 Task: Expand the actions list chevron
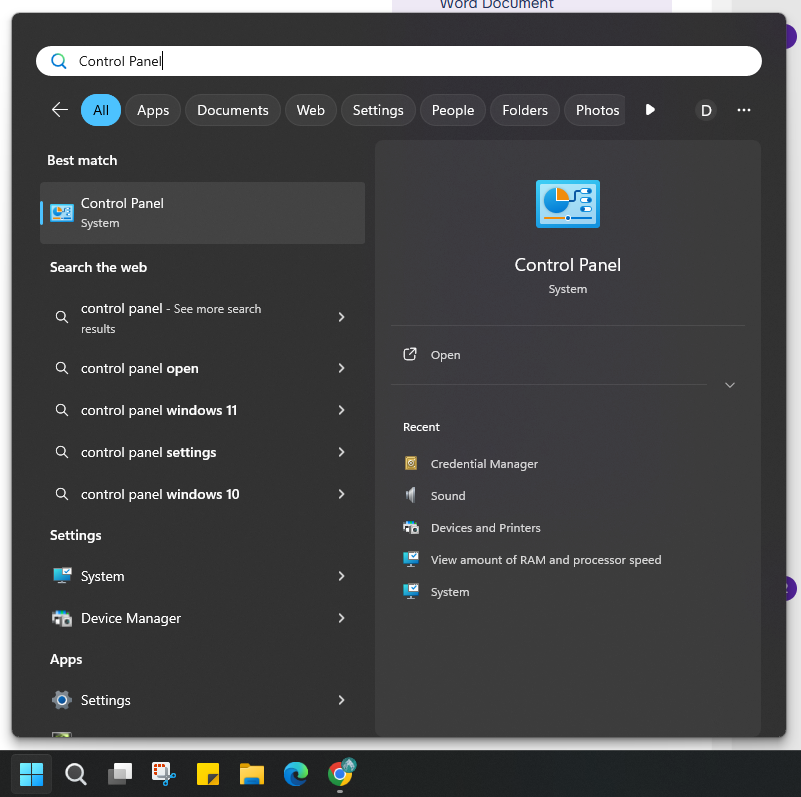tap(730, 385)
